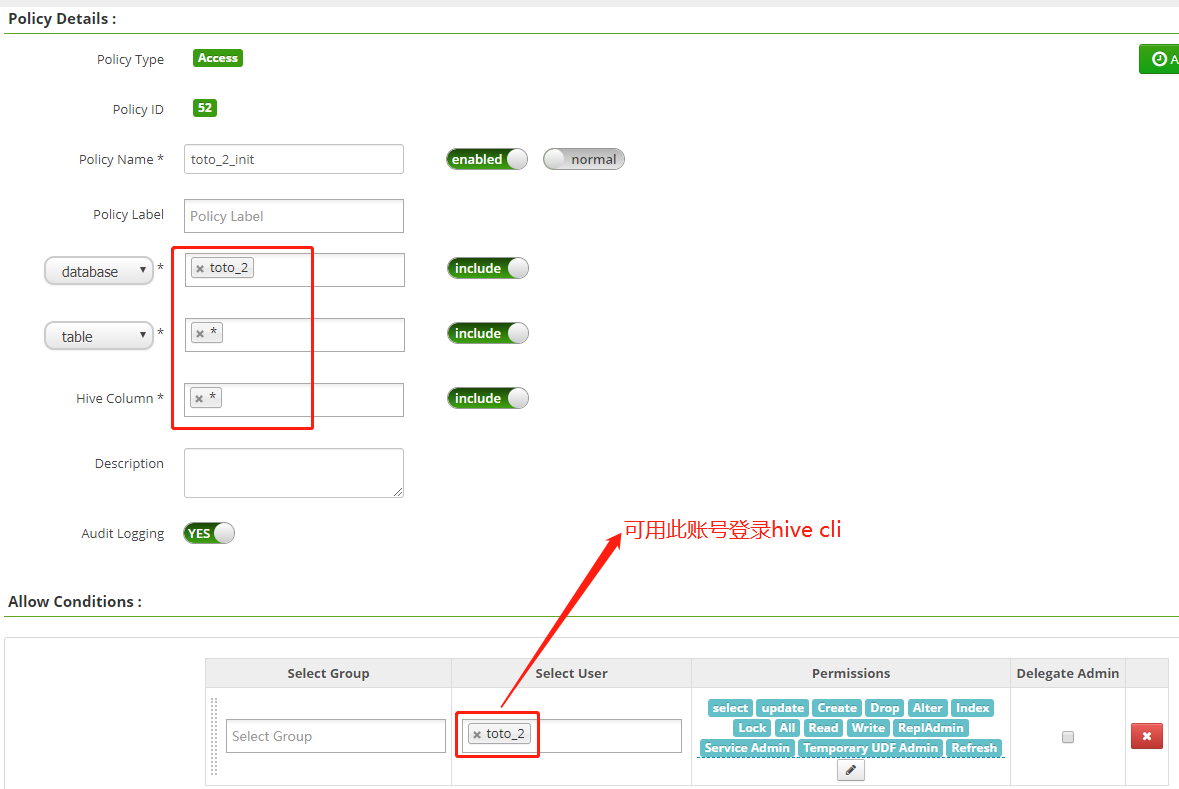Click the Alter permission tag
This screenshot has height=789, width=1179.
927,708
